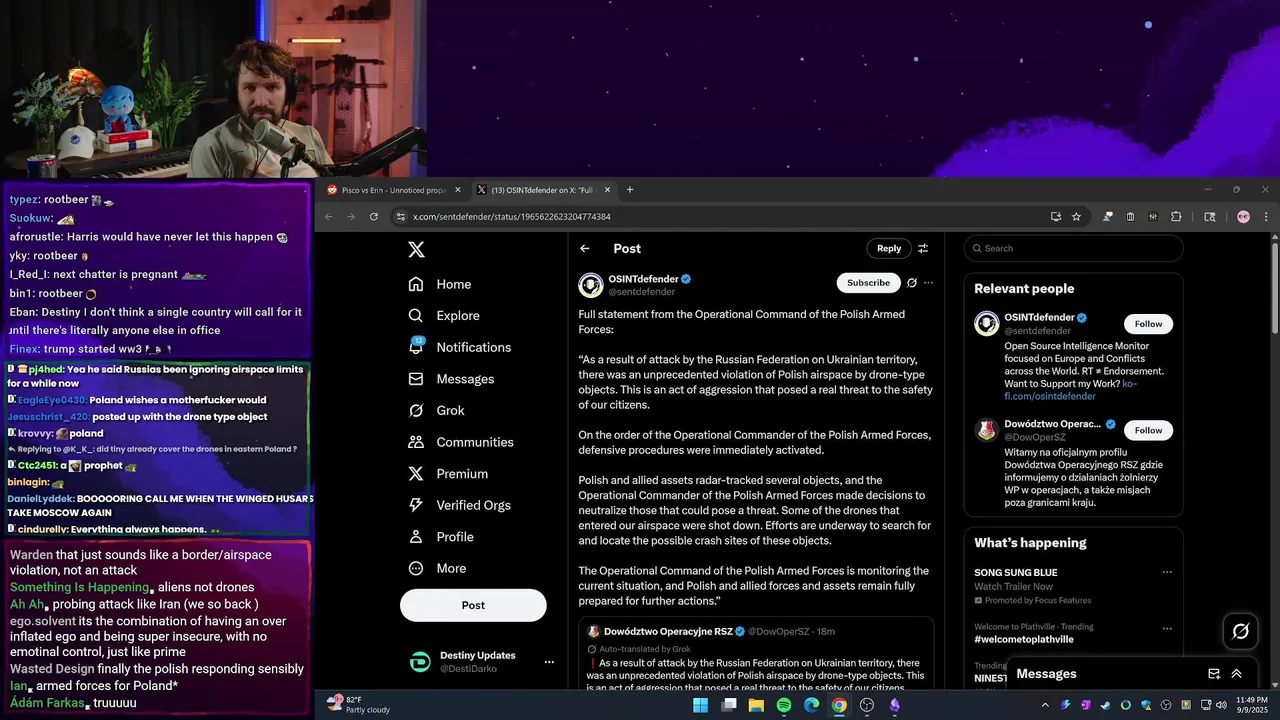
Task: Open Messages from the sidebar menu
Action: click(x=451, y=379)
